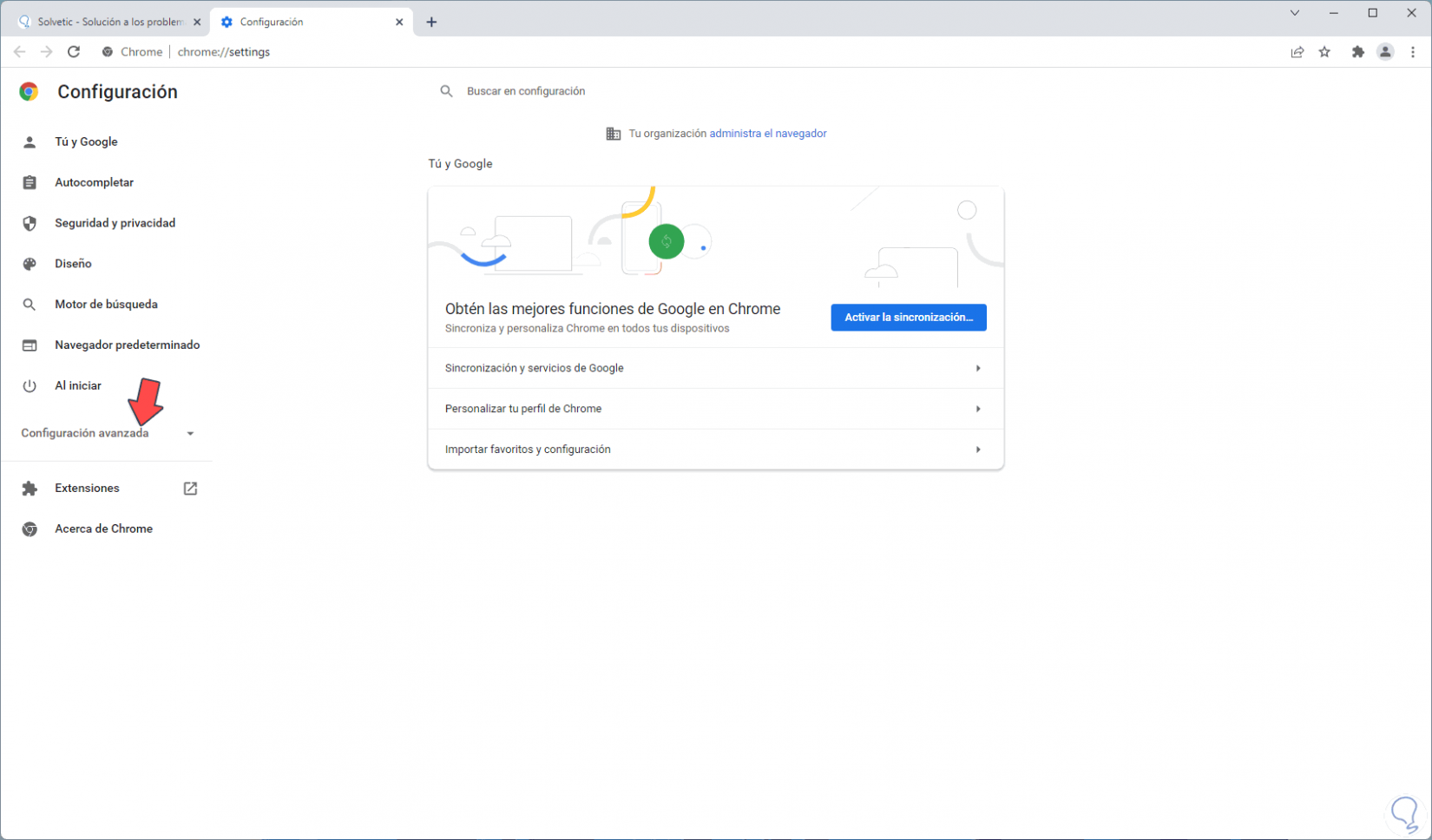Click the Navegador predeterminado window icon
This screenshot has height=840, width=1432.
[30, 345]
